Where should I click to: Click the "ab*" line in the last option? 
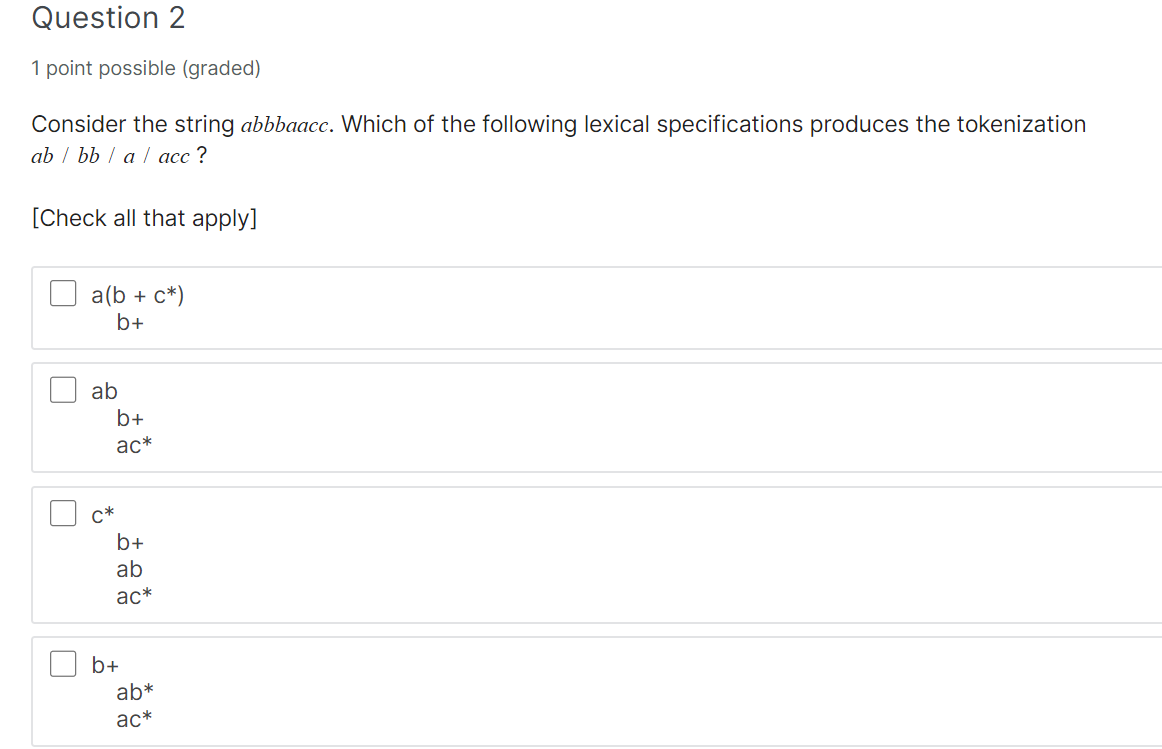coord(134,692)
